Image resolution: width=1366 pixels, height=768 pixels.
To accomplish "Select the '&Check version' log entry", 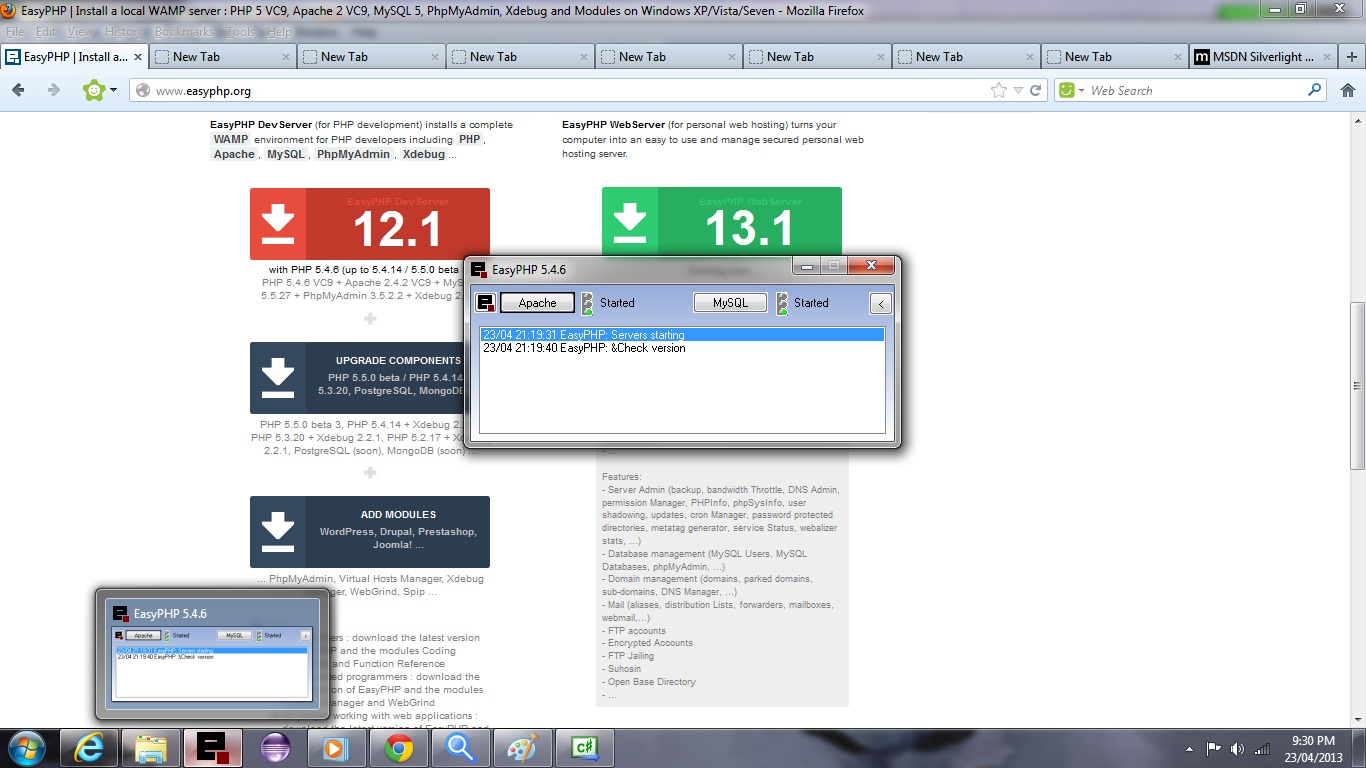I will [585, 348].
